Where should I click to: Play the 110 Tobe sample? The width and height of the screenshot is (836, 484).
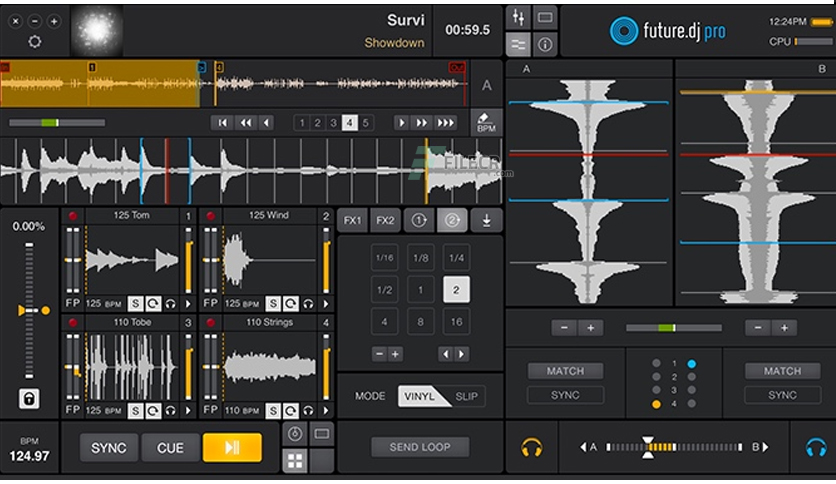coord(188,410)
